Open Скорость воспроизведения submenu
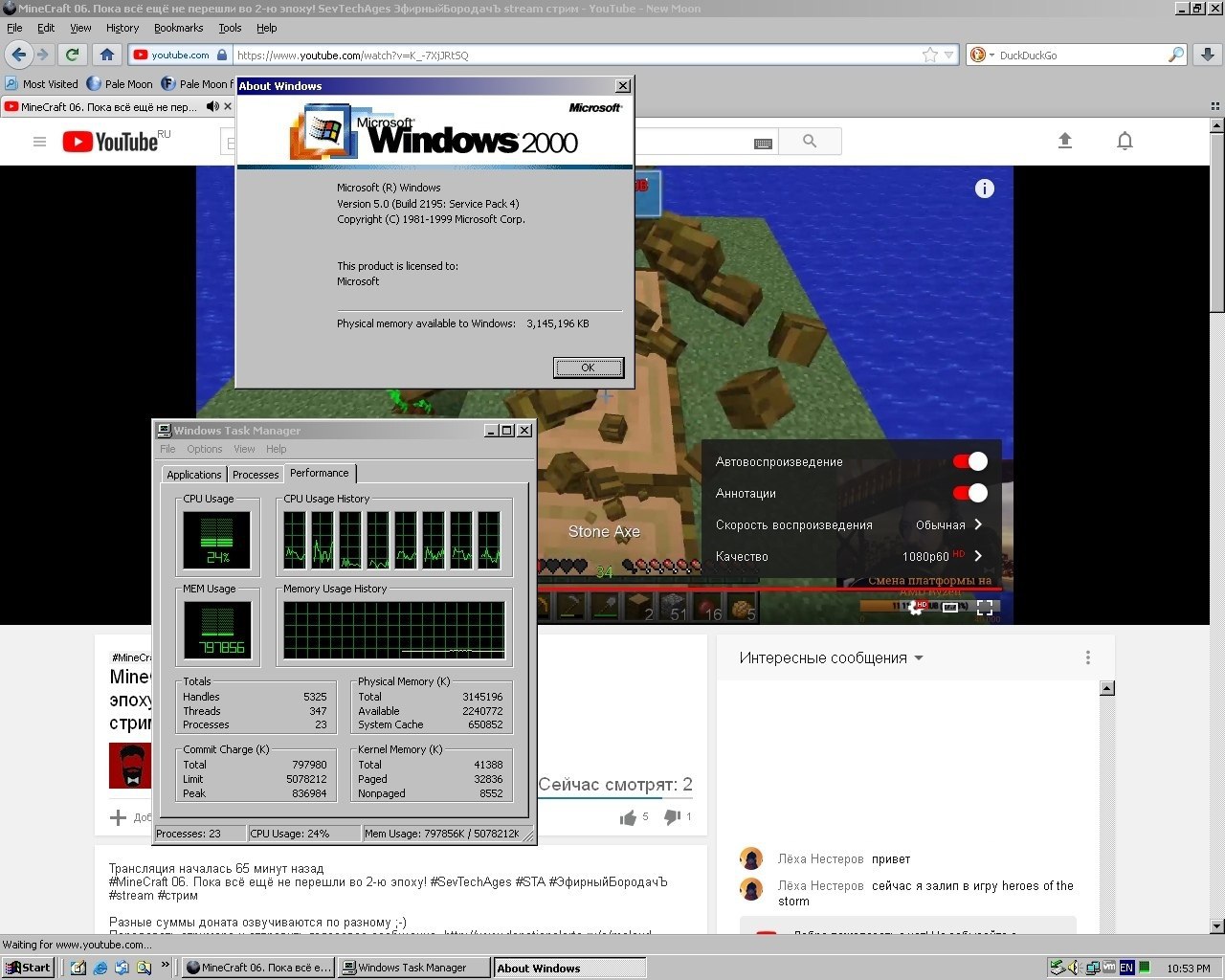1225x980 pixels. click(x=850, y=524)
